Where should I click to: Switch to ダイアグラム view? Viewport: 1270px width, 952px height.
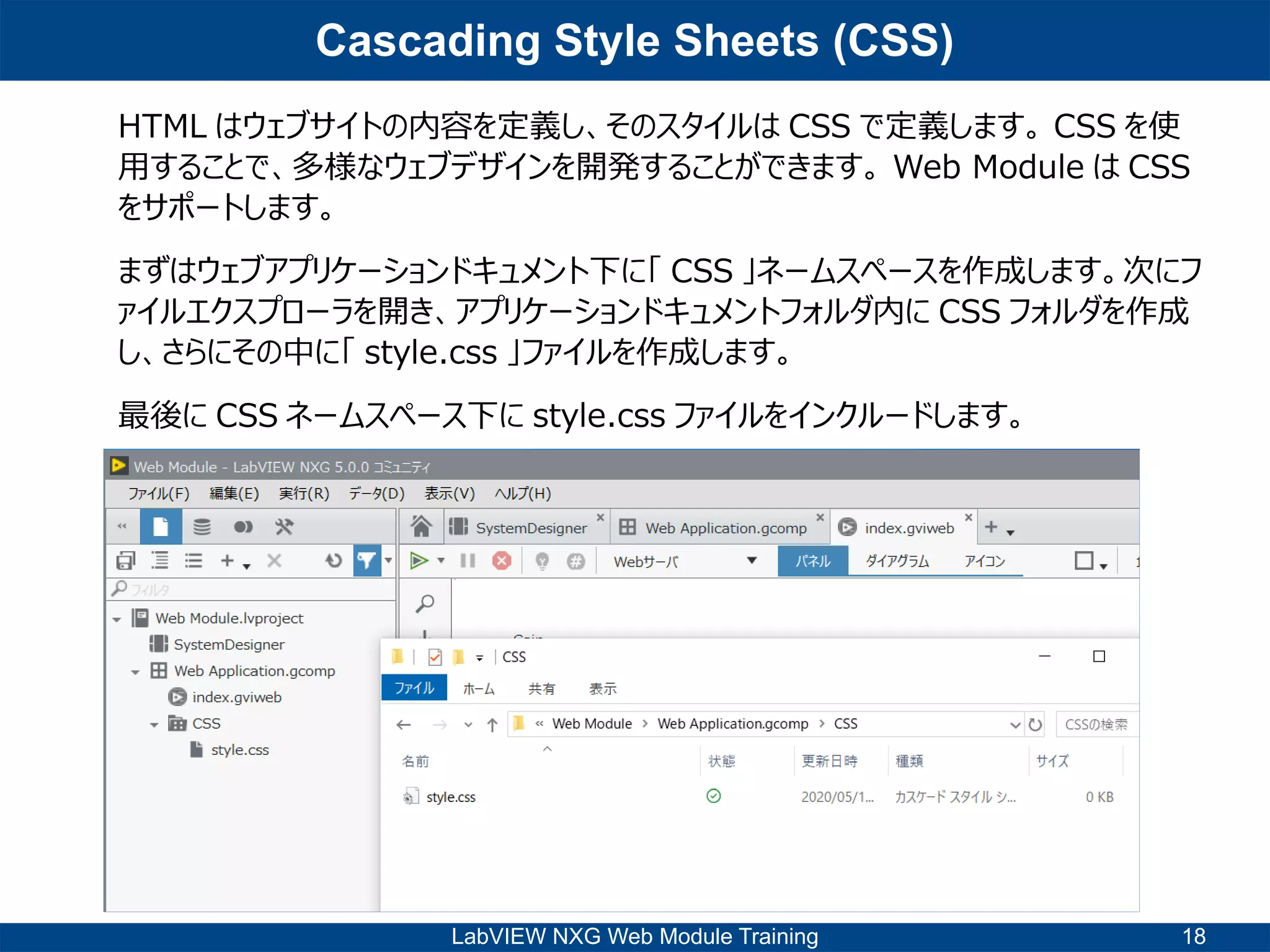[897, 561]
